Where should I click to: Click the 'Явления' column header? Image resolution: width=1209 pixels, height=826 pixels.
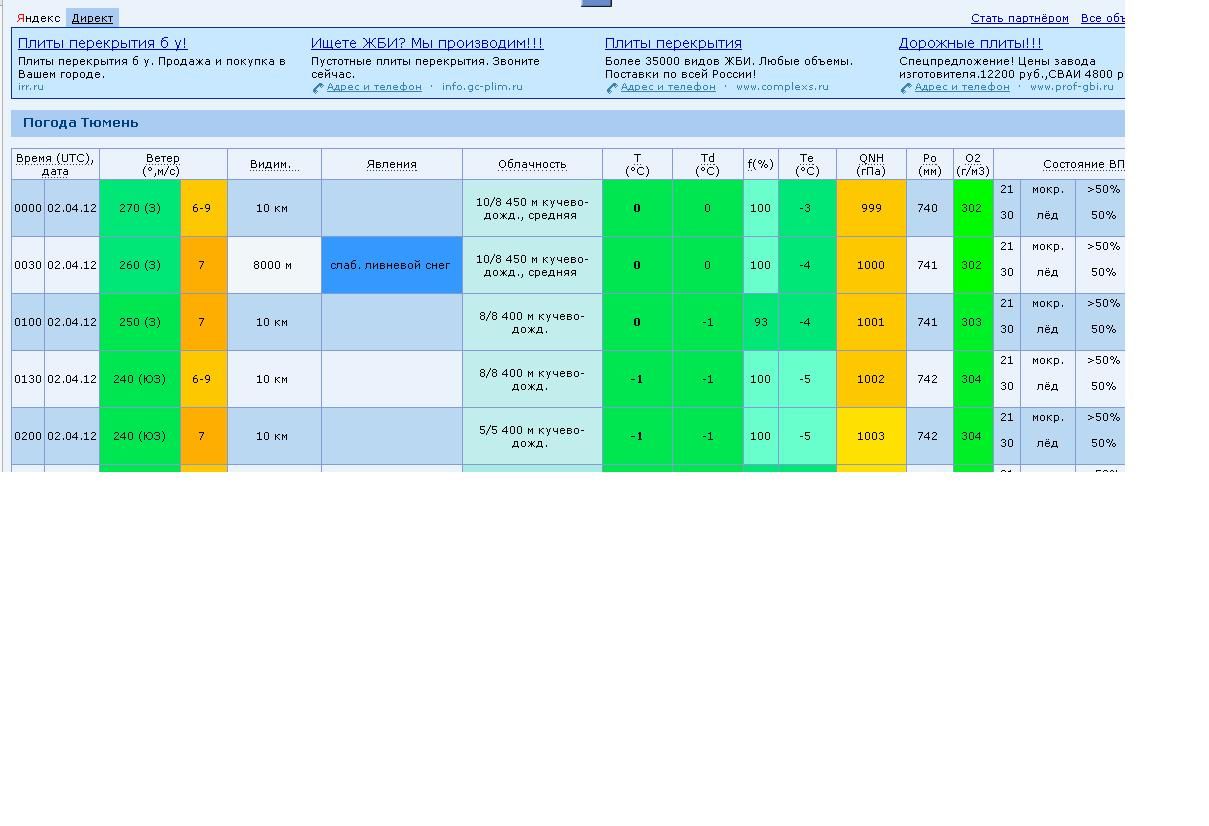pyautogui.click(x=392, y=165)
